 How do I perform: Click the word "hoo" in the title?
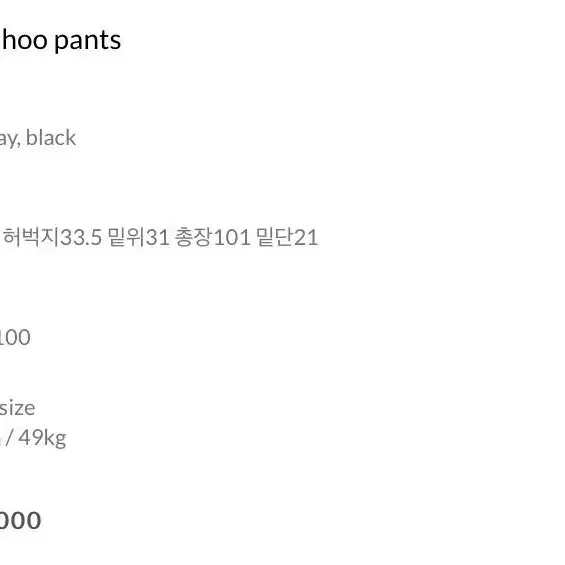point(25,40)
